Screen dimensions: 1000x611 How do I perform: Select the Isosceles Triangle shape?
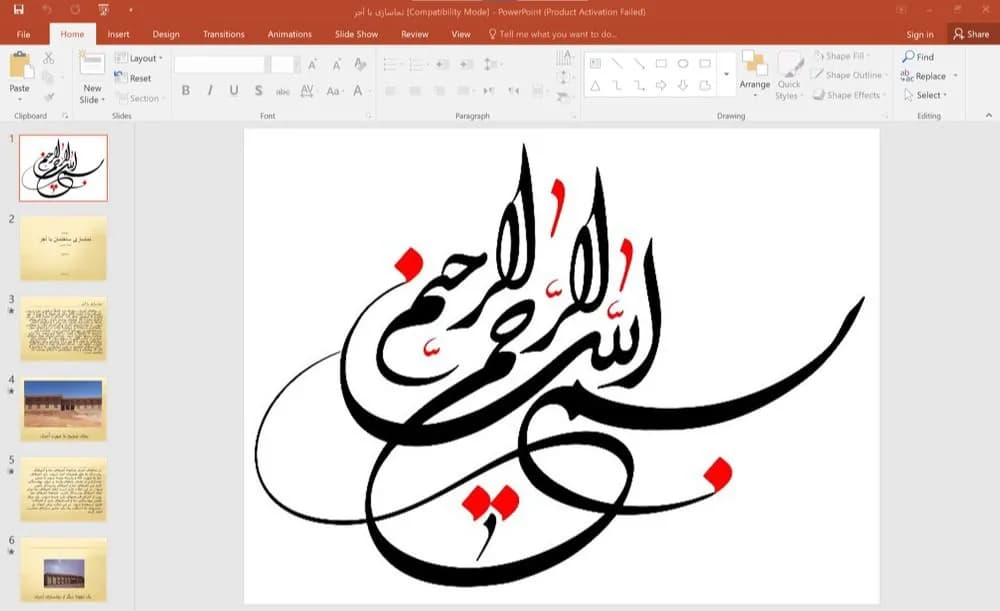[595, 85]
